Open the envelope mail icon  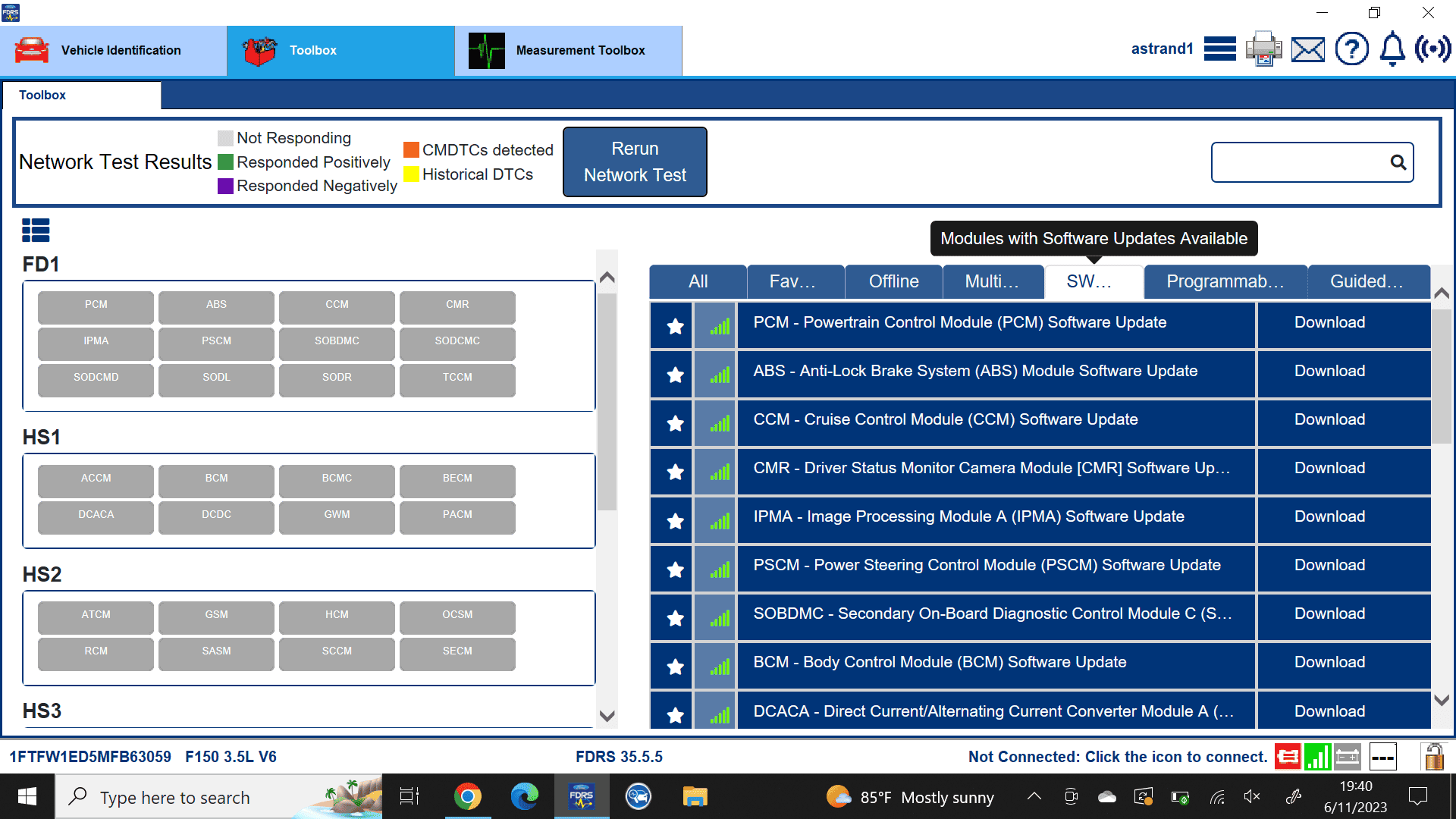pos(1308,50)
